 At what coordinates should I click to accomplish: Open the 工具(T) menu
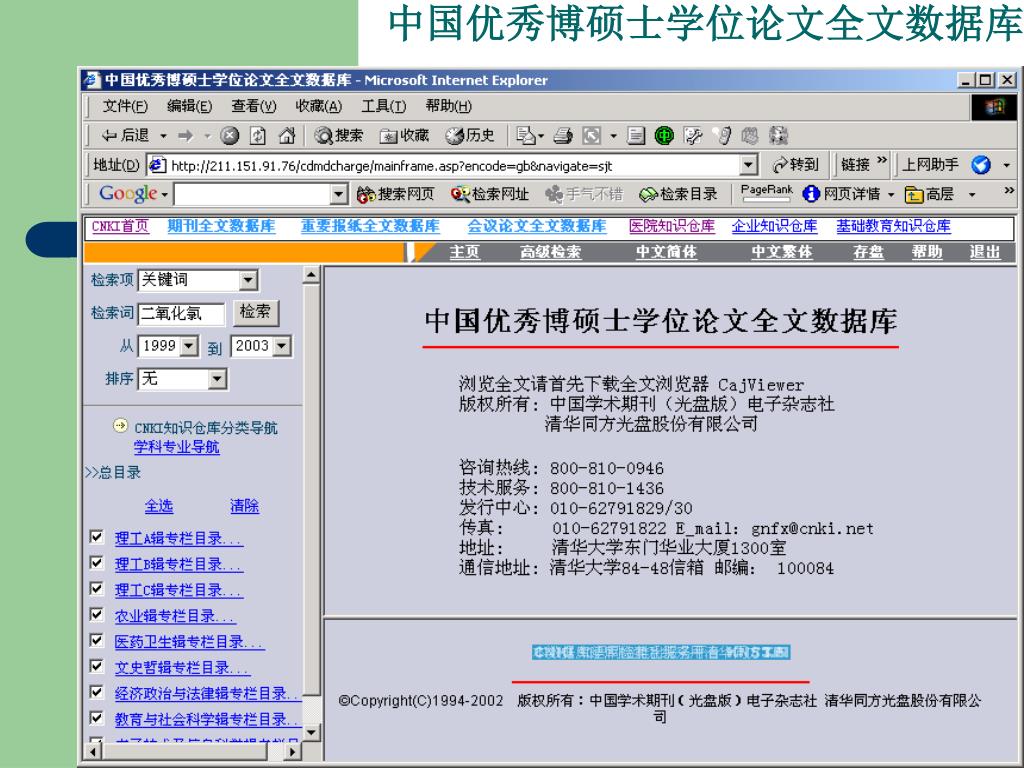click(384, 106)
